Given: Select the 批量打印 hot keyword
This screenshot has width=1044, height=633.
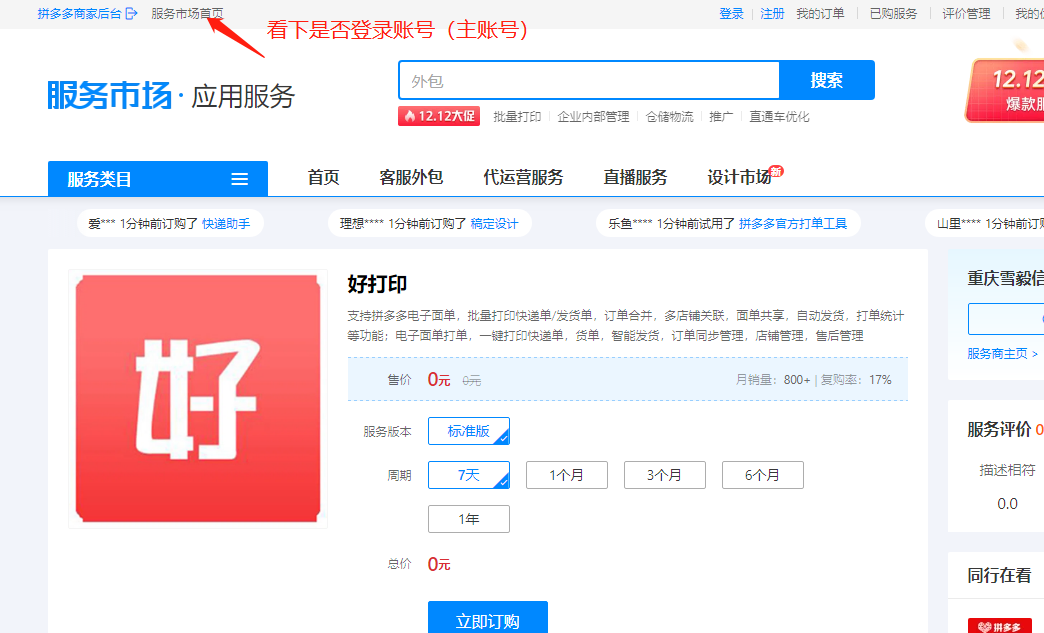Looking at the screenshot, I should 517,116.
